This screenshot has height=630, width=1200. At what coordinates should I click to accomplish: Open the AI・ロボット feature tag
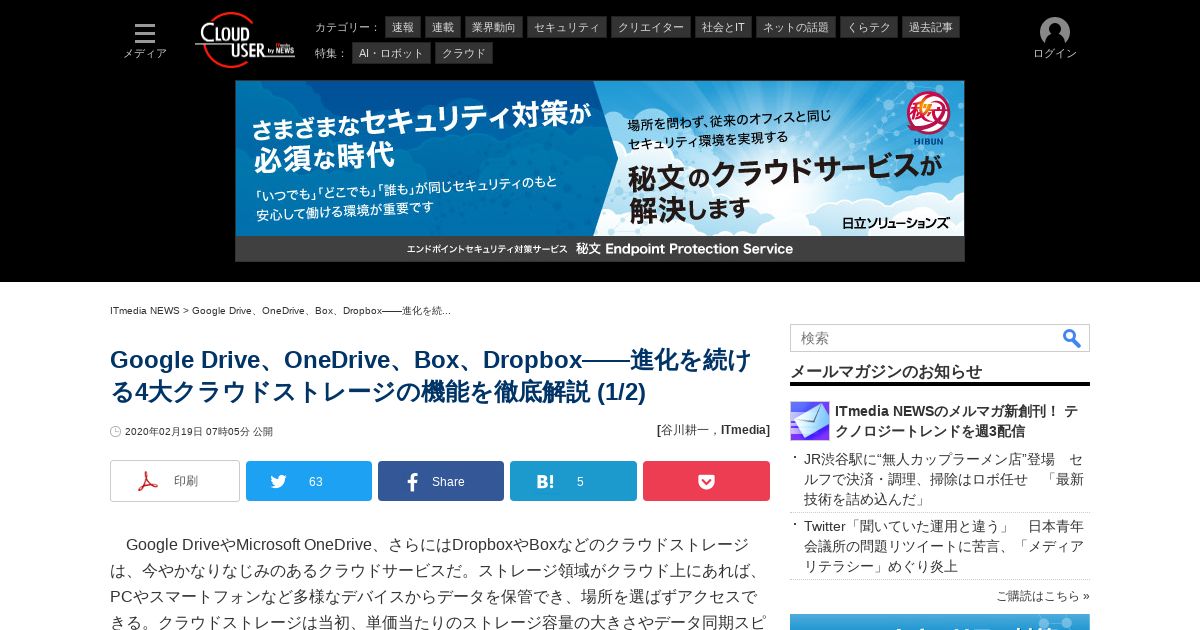tap(391, 53)
